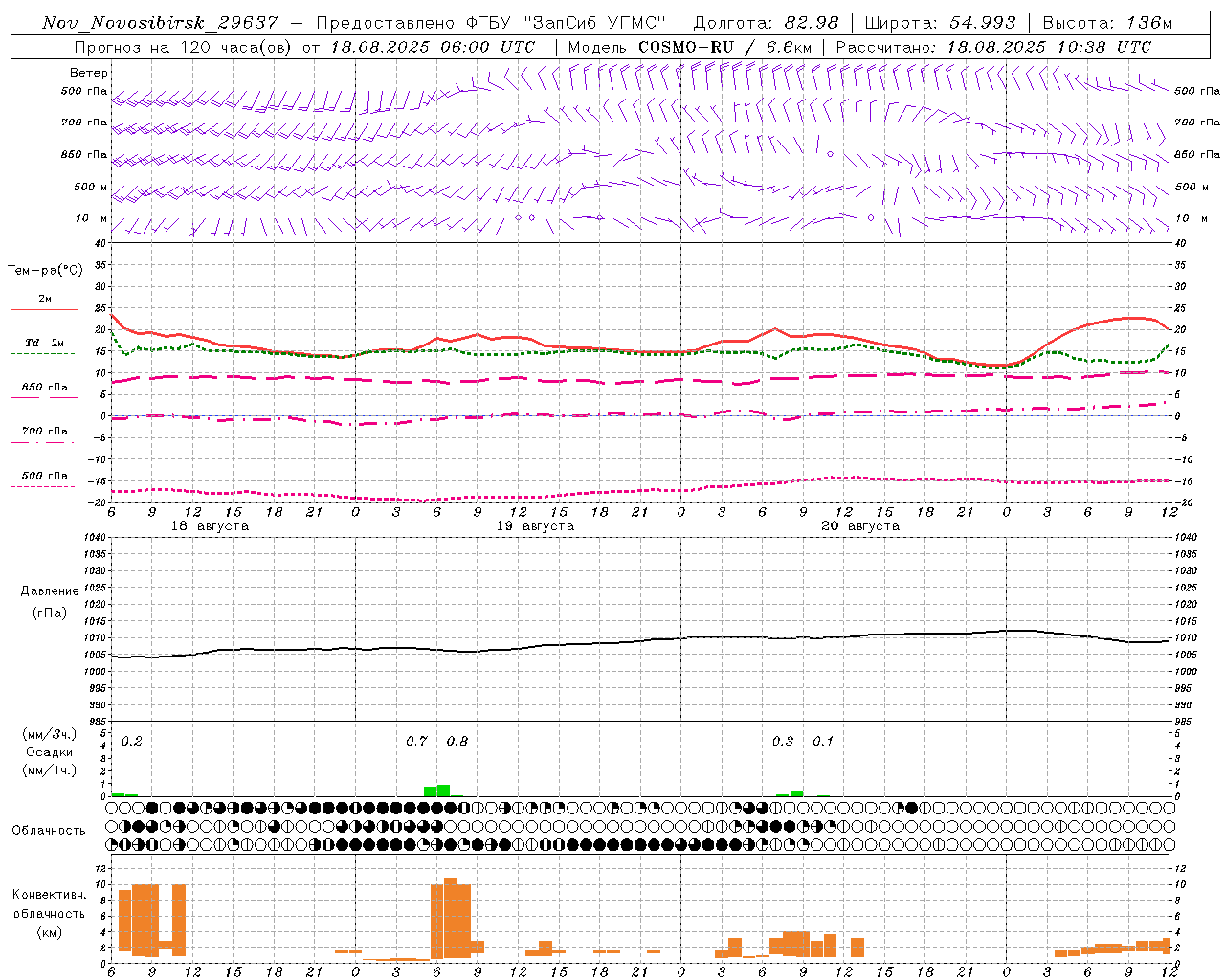Click the Осадки precipitation label
Viewport: 1225px width, 980px height.
[50, 752]
